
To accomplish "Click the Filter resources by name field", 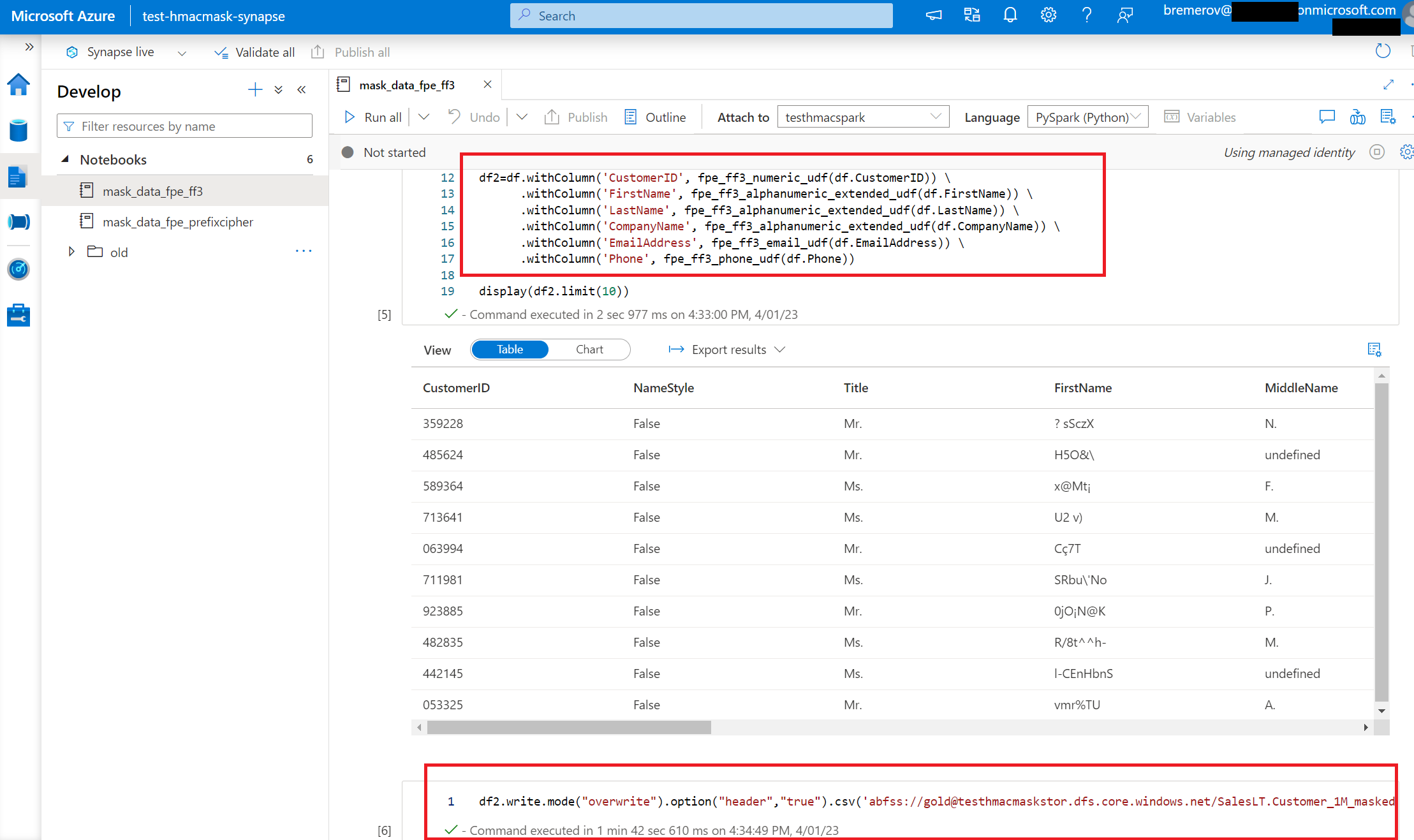I will [184, 126].
